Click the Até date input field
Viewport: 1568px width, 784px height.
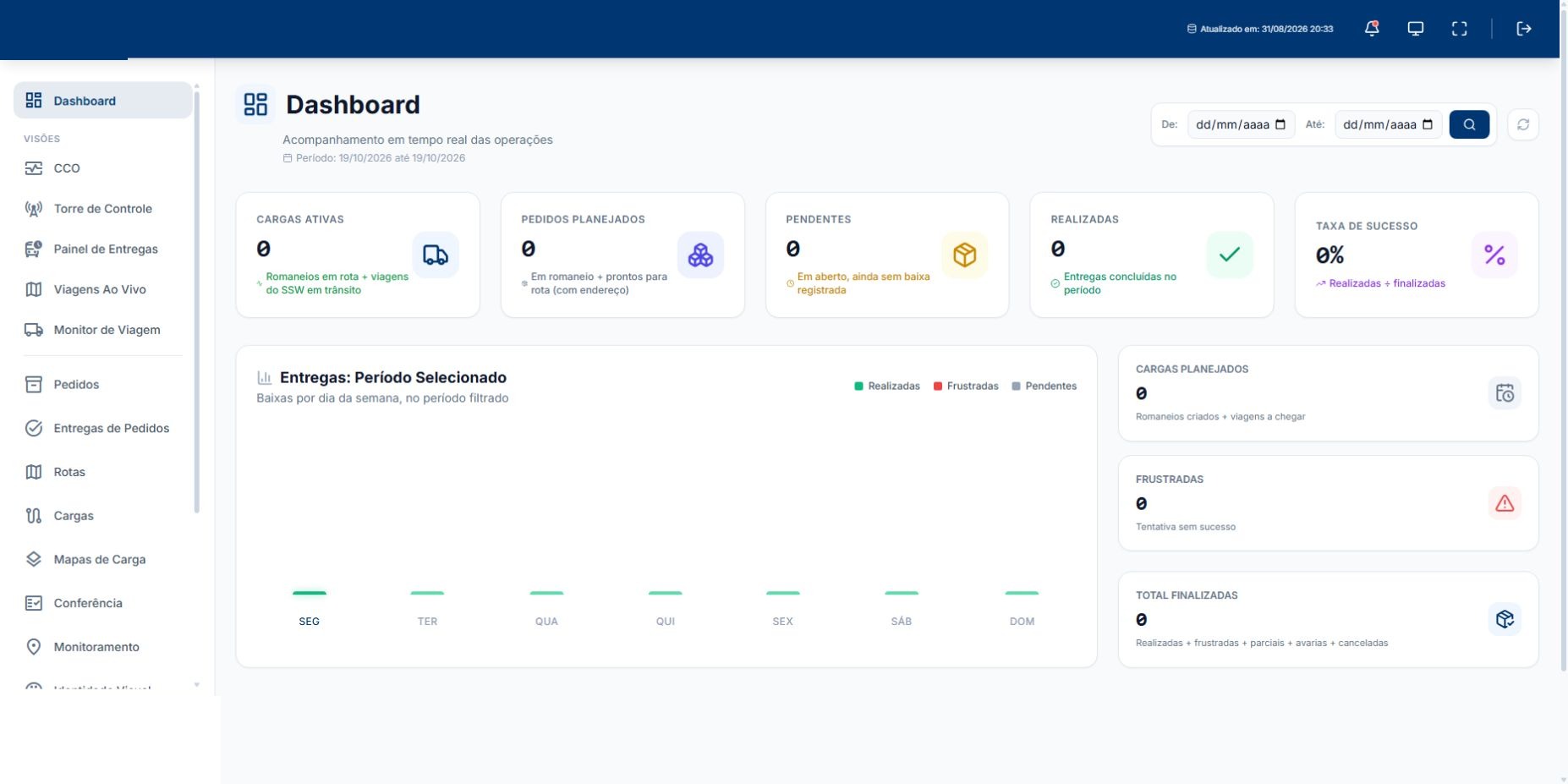coord(1388,124)
